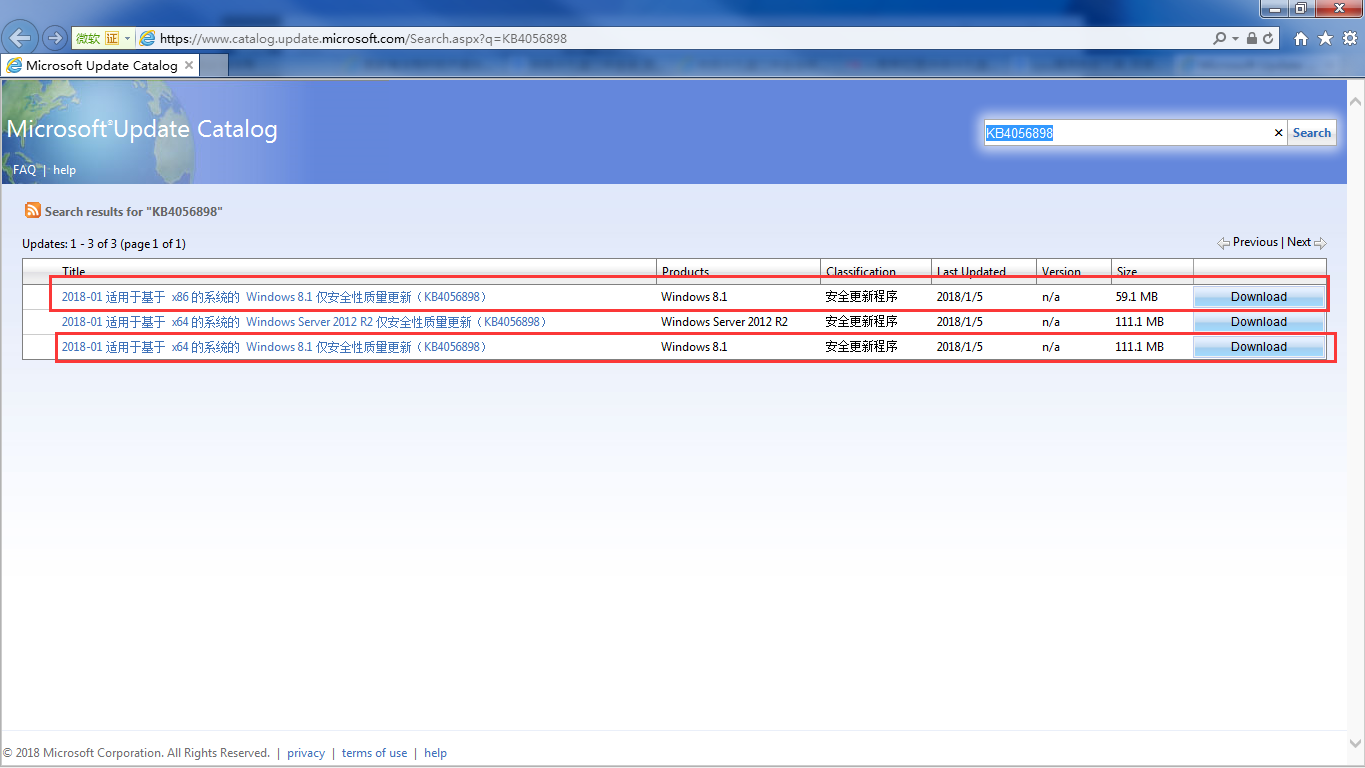Clear search box with X icon

(x=1278, y=133)
